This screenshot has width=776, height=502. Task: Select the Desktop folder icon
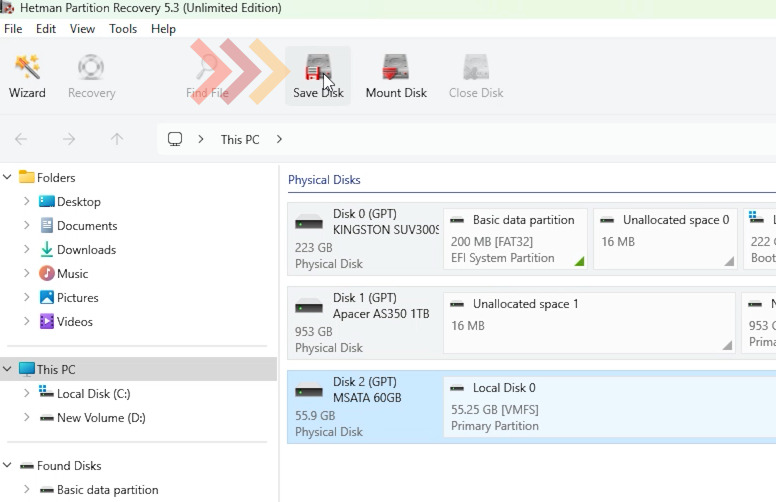(x=47, y=201)
